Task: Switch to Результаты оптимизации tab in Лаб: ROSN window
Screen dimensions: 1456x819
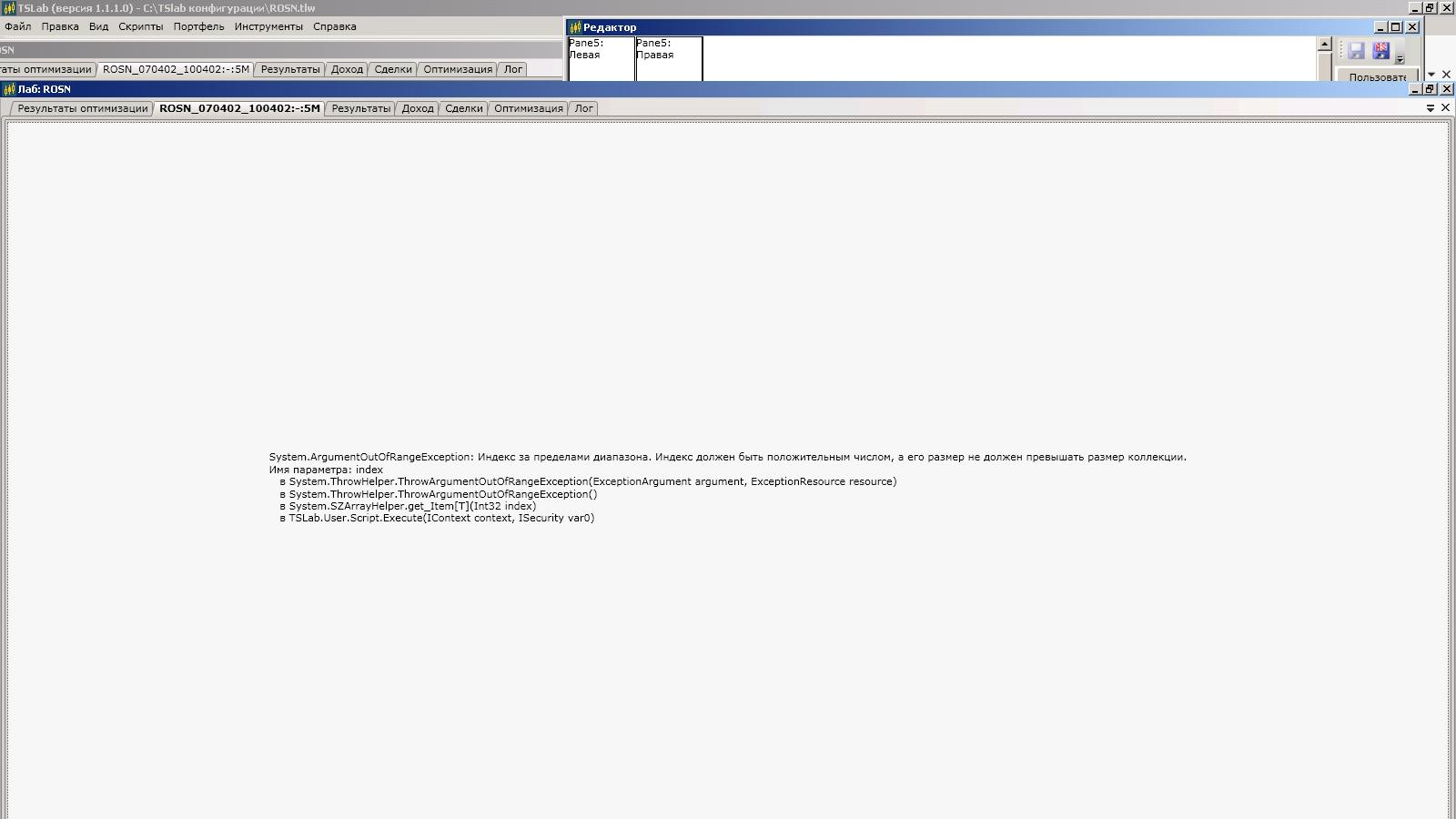Action: (x=82, y=108)
